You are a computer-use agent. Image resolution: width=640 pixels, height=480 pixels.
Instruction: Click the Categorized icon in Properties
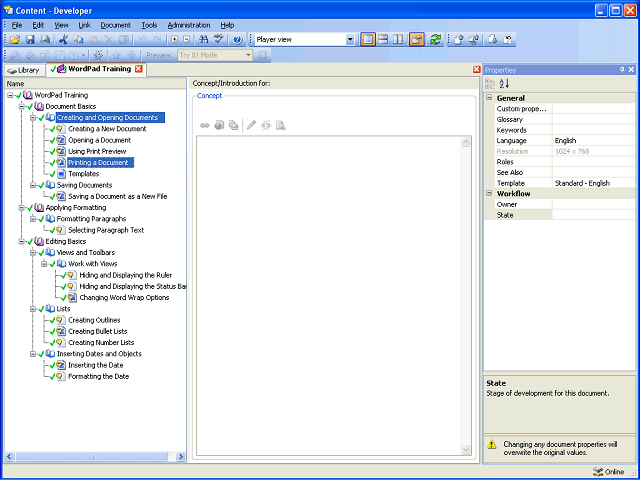point(490,84)
